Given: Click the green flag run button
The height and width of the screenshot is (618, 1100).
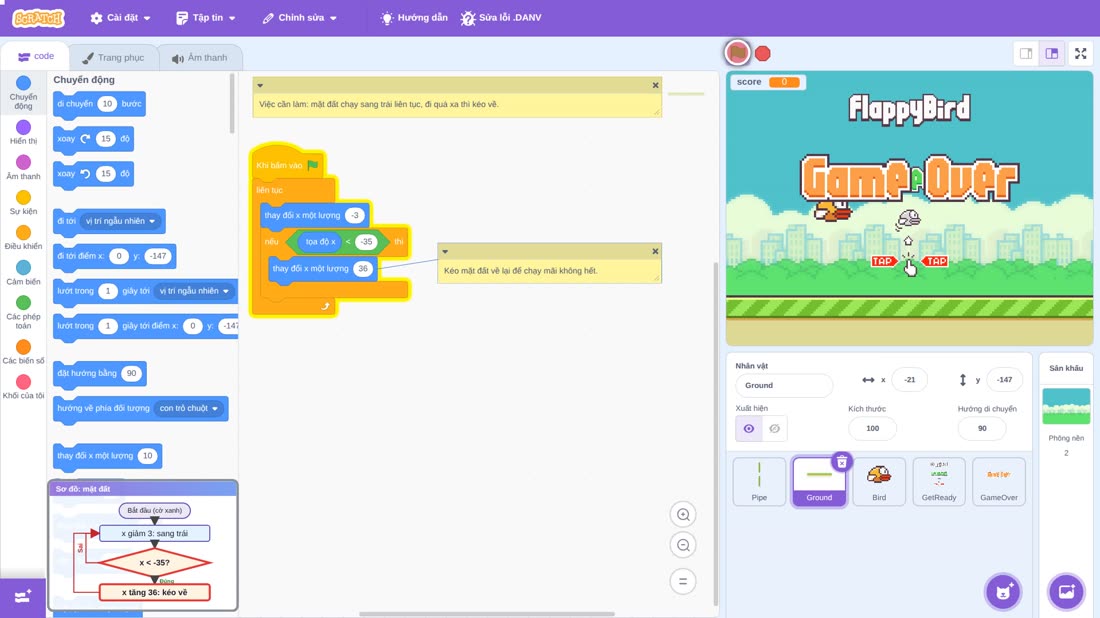Looking at the screenshot, I should coord(737,53).
